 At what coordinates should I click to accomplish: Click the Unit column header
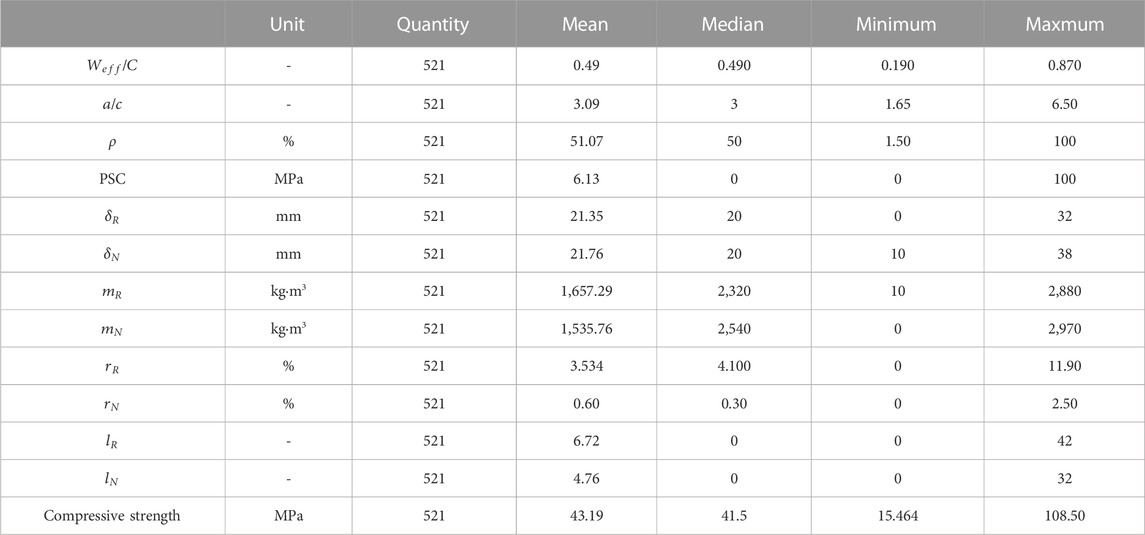288,24
